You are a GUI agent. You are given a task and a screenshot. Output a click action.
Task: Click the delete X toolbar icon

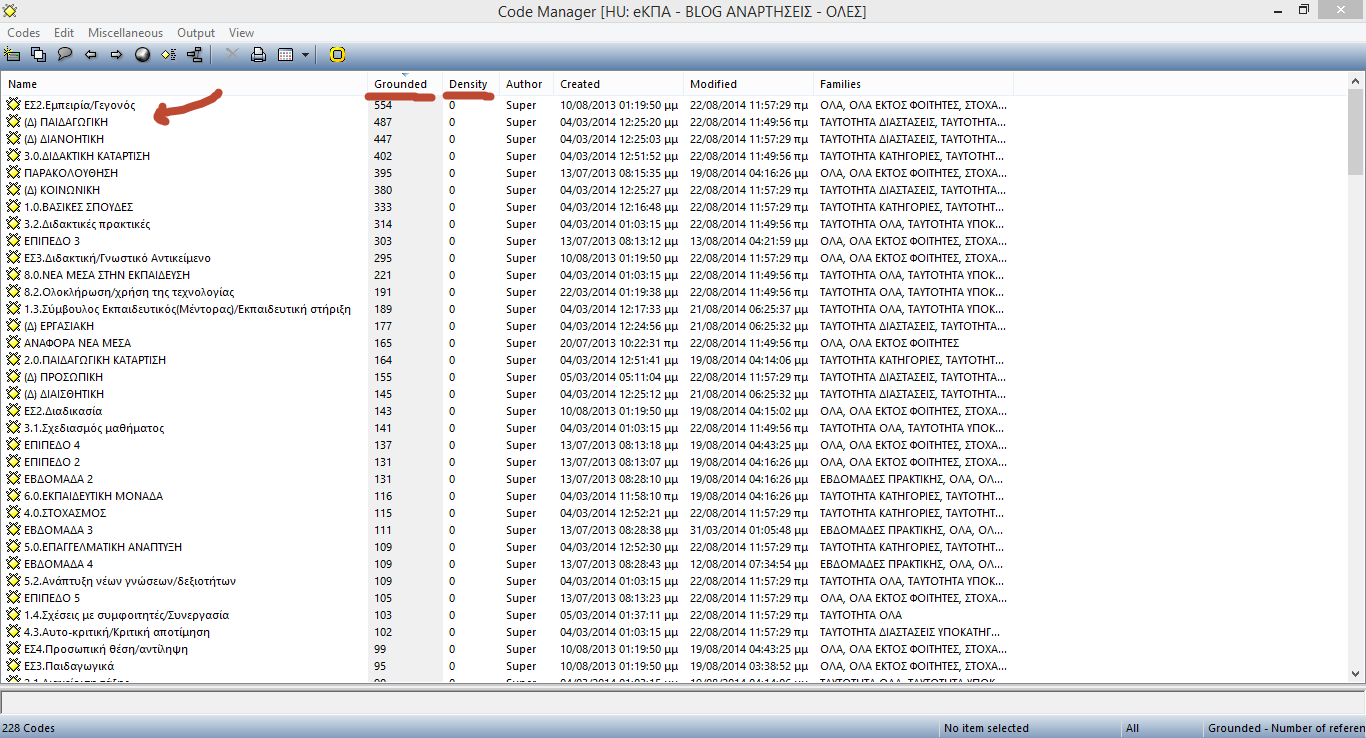click(232, 55)
